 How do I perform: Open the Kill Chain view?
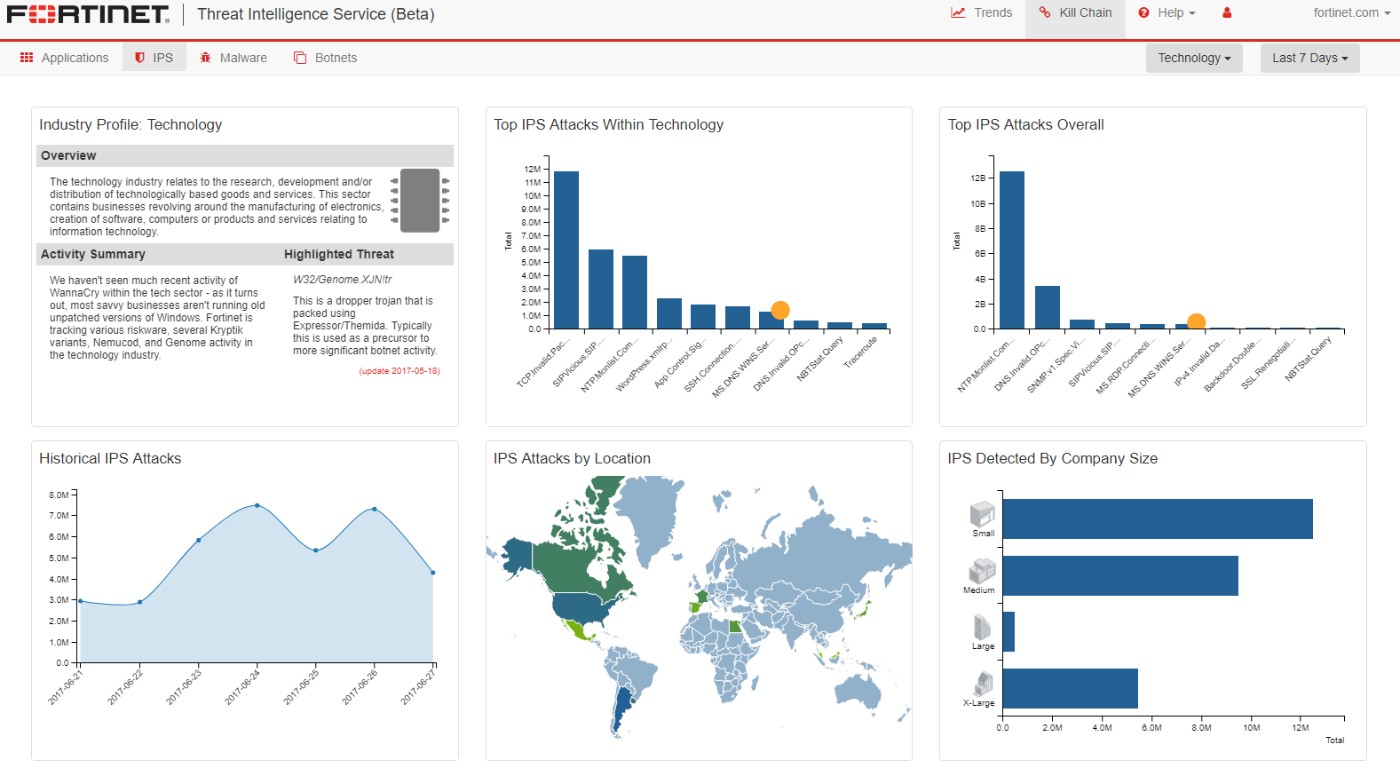click(x=1075, y=13)
